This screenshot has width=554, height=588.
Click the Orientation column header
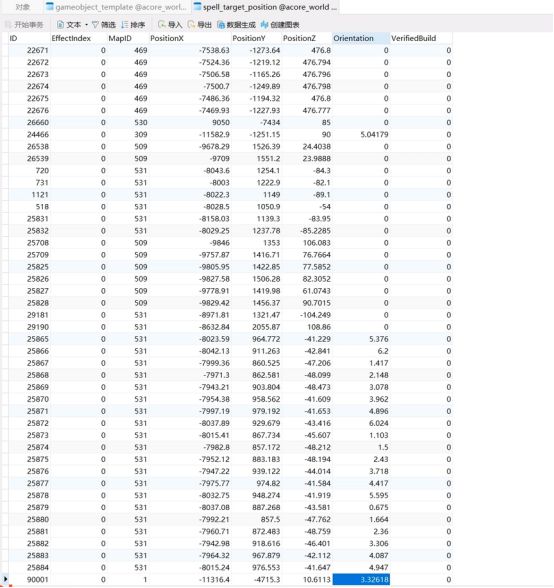(361, 38)
